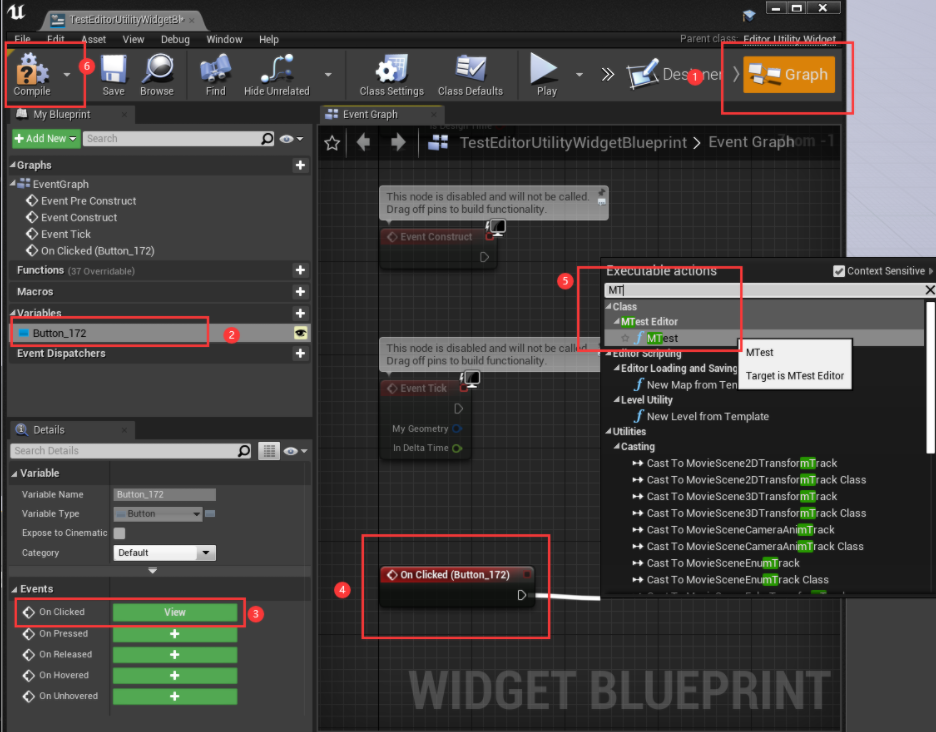Add a new event dispatcher plus button
Screen dimensions: 936x732
point(300,353)
